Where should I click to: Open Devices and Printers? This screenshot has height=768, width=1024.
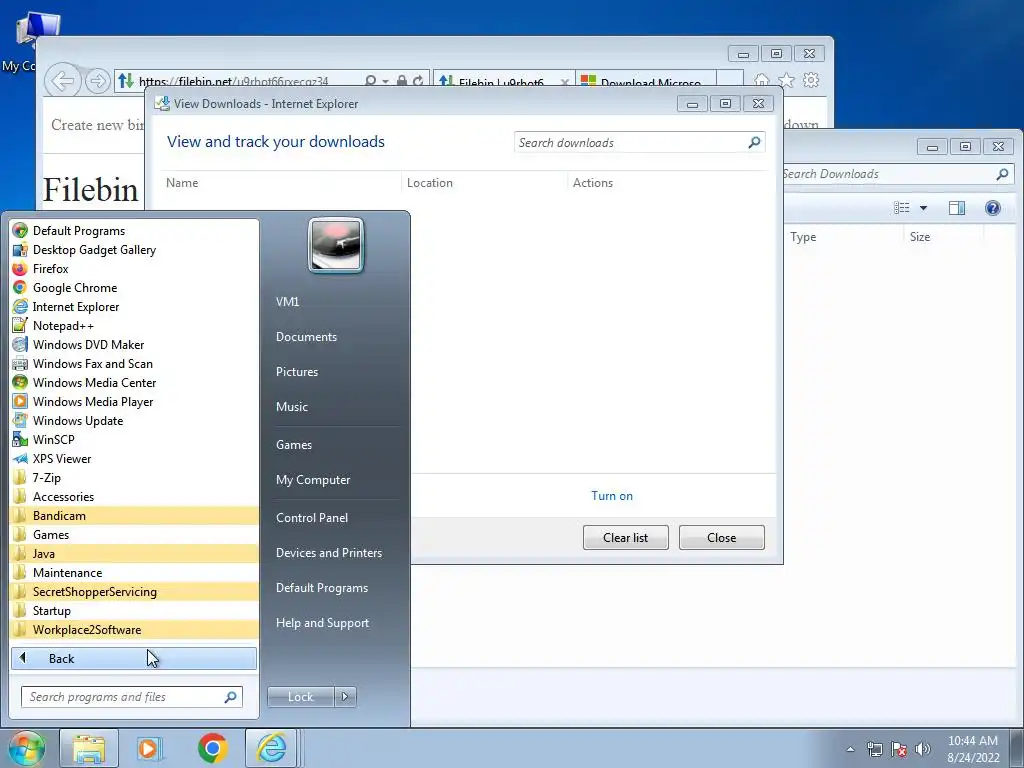[328, 552]
